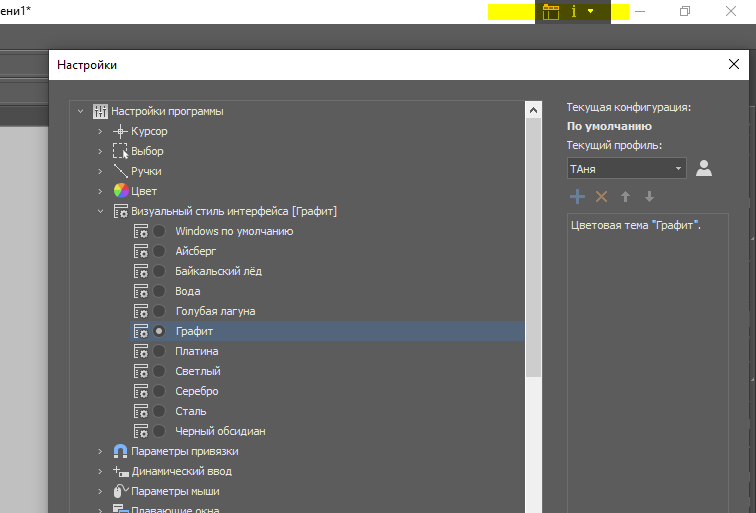Screen dimensions: 756x513
Task: Click the settings tree scrollbar thumb
Action: [533, 248]
